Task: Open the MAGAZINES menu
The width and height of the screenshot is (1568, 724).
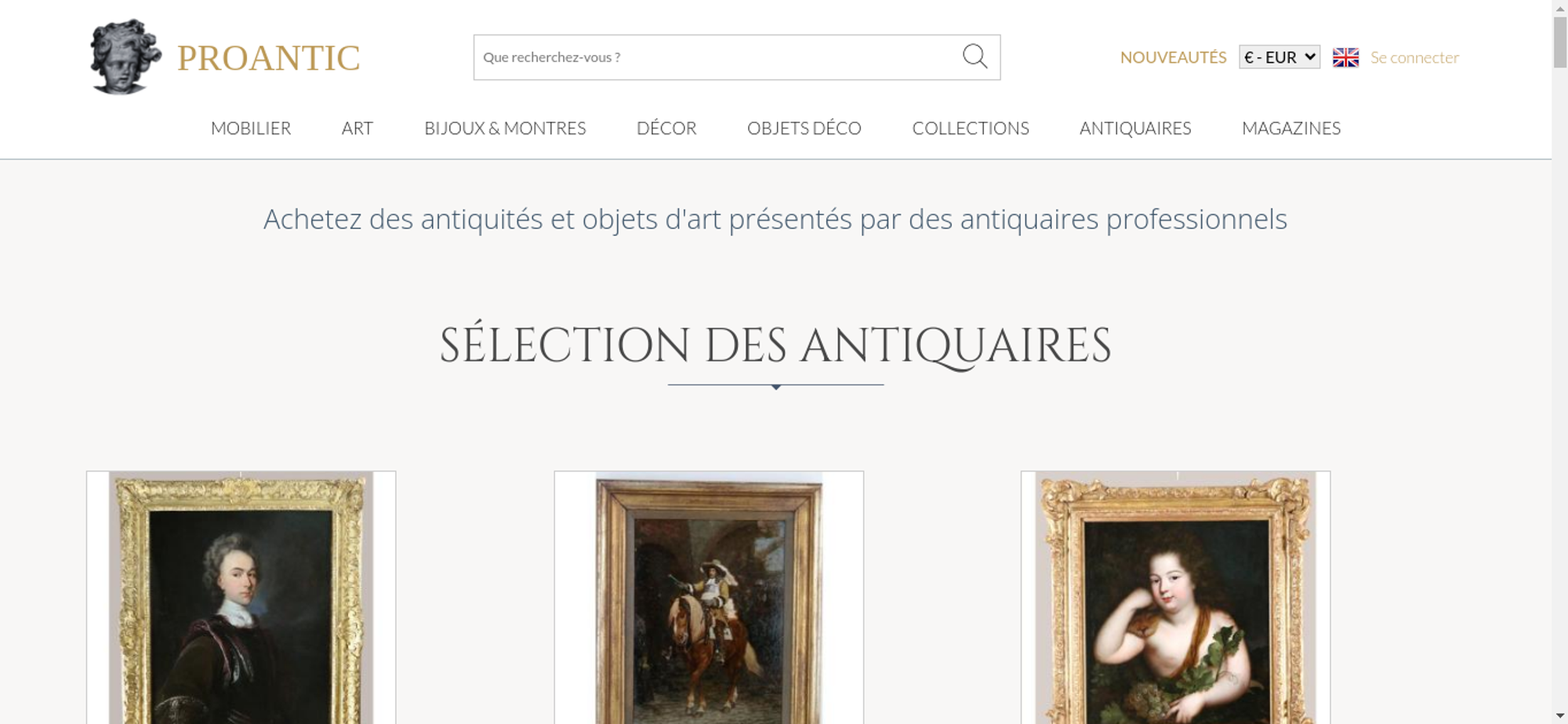Action: click(1291, 128)
